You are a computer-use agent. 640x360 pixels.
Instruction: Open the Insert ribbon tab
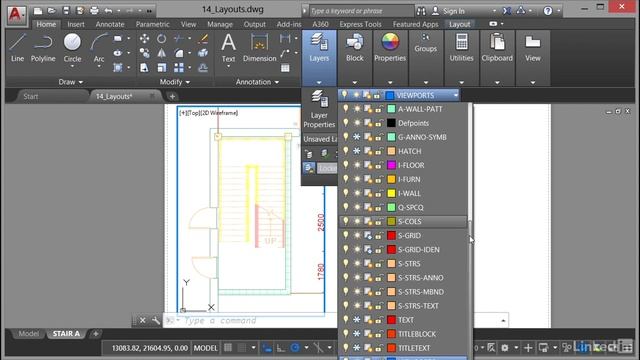coord(76,24)
